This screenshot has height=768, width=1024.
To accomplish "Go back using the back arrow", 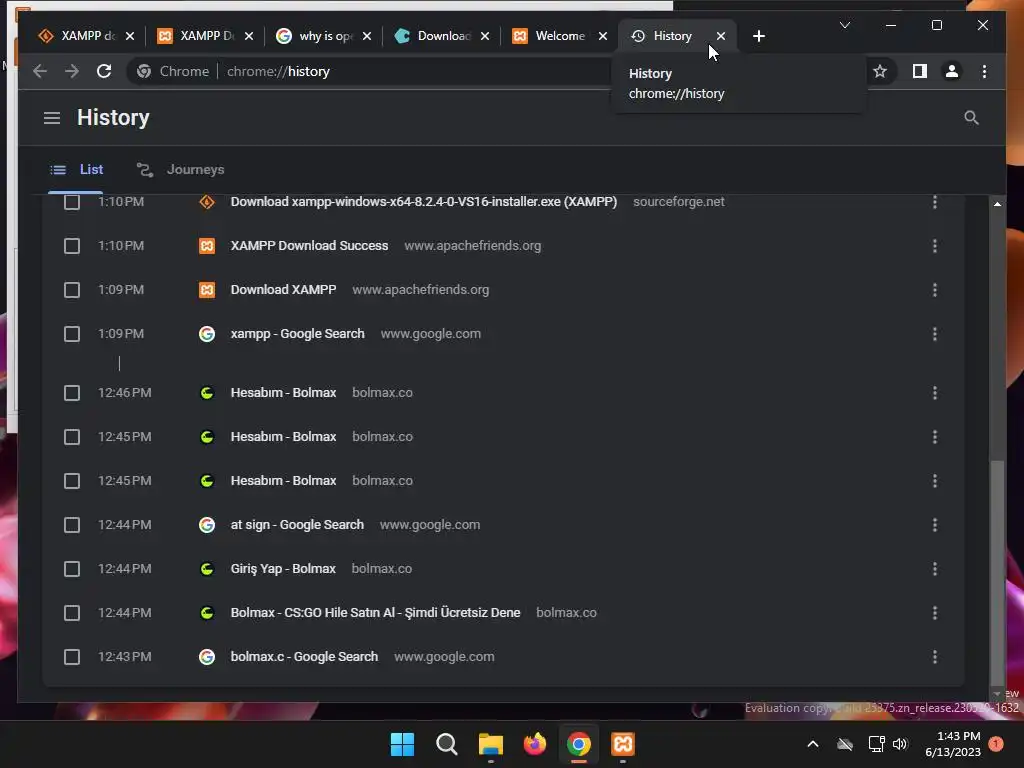I will [40, 71].
